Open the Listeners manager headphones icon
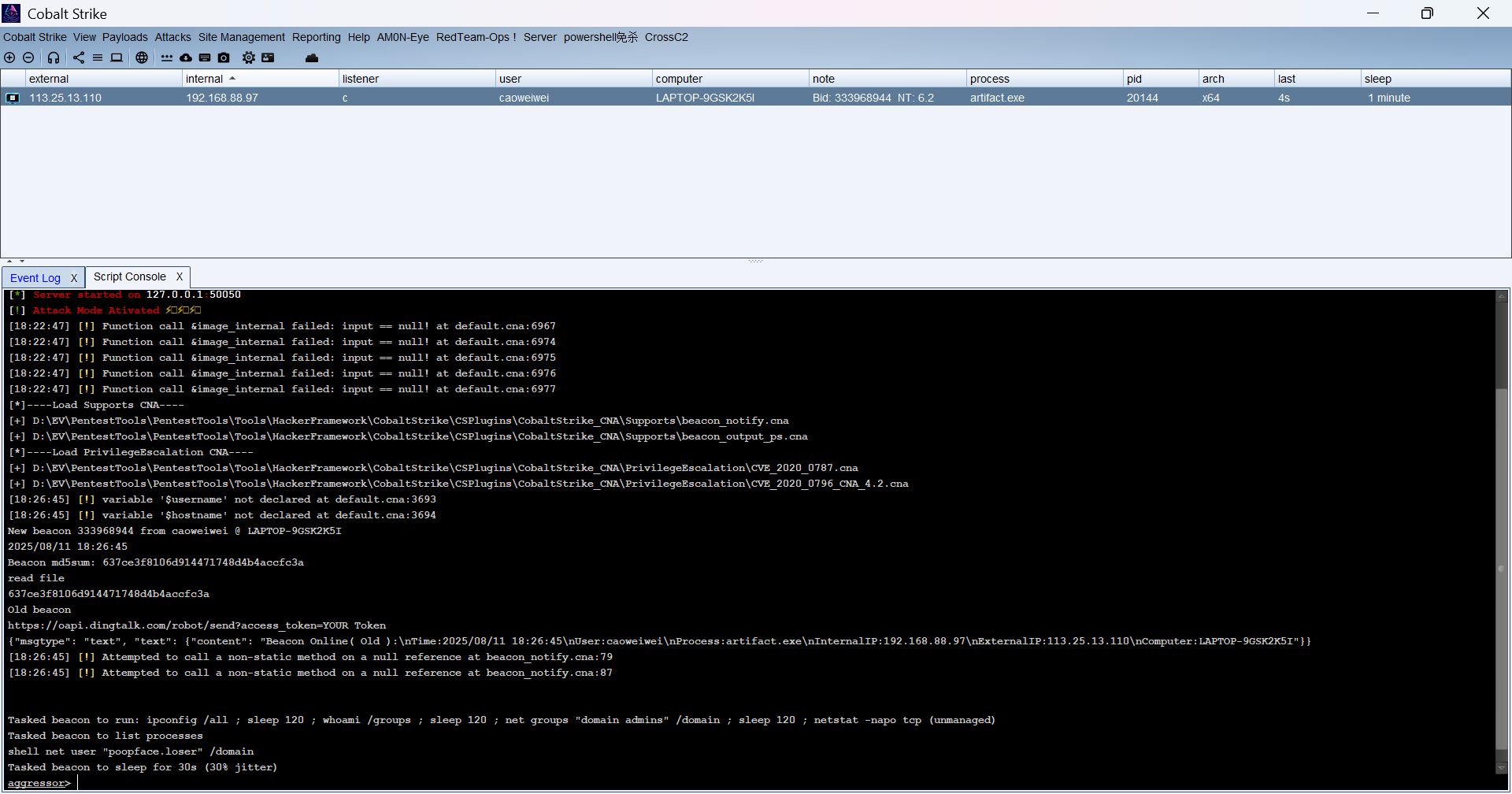The height and width of the screenshot is (794, 1512). (54, 58)
